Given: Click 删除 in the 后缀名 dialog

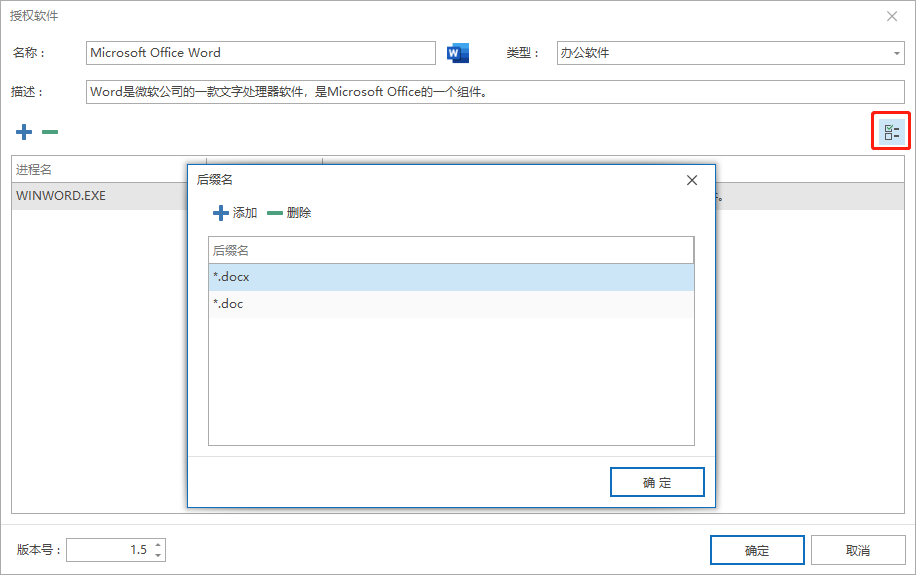Looking at the screenshot, I should 289,213.
